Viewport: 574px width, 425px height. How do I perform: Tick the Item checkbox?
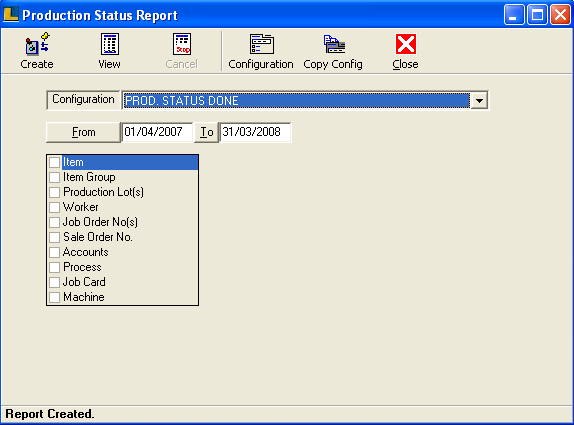click(x=55, y=162)
